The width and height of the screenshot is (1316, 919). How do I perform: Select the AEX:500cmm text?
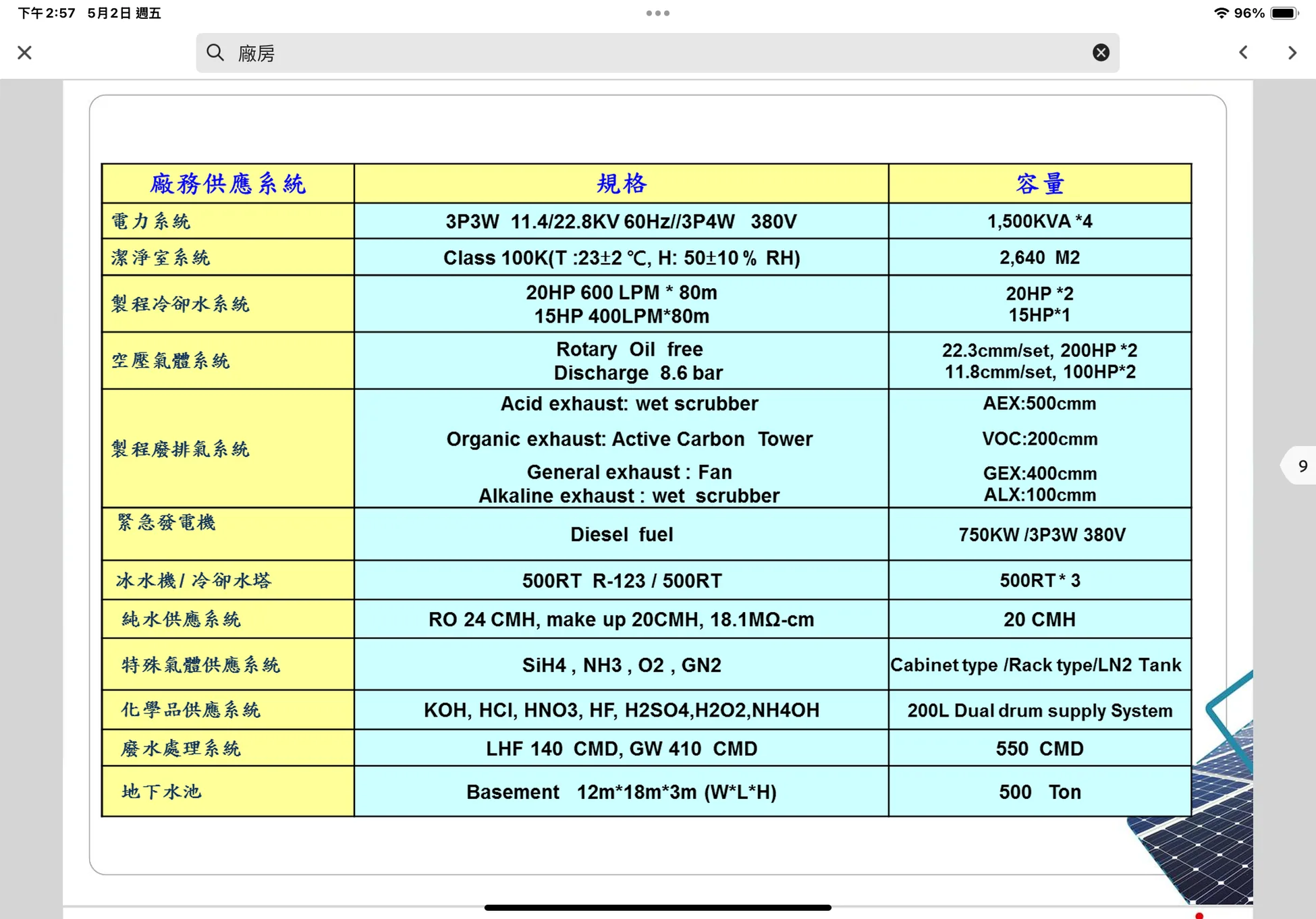point(1039,403)
